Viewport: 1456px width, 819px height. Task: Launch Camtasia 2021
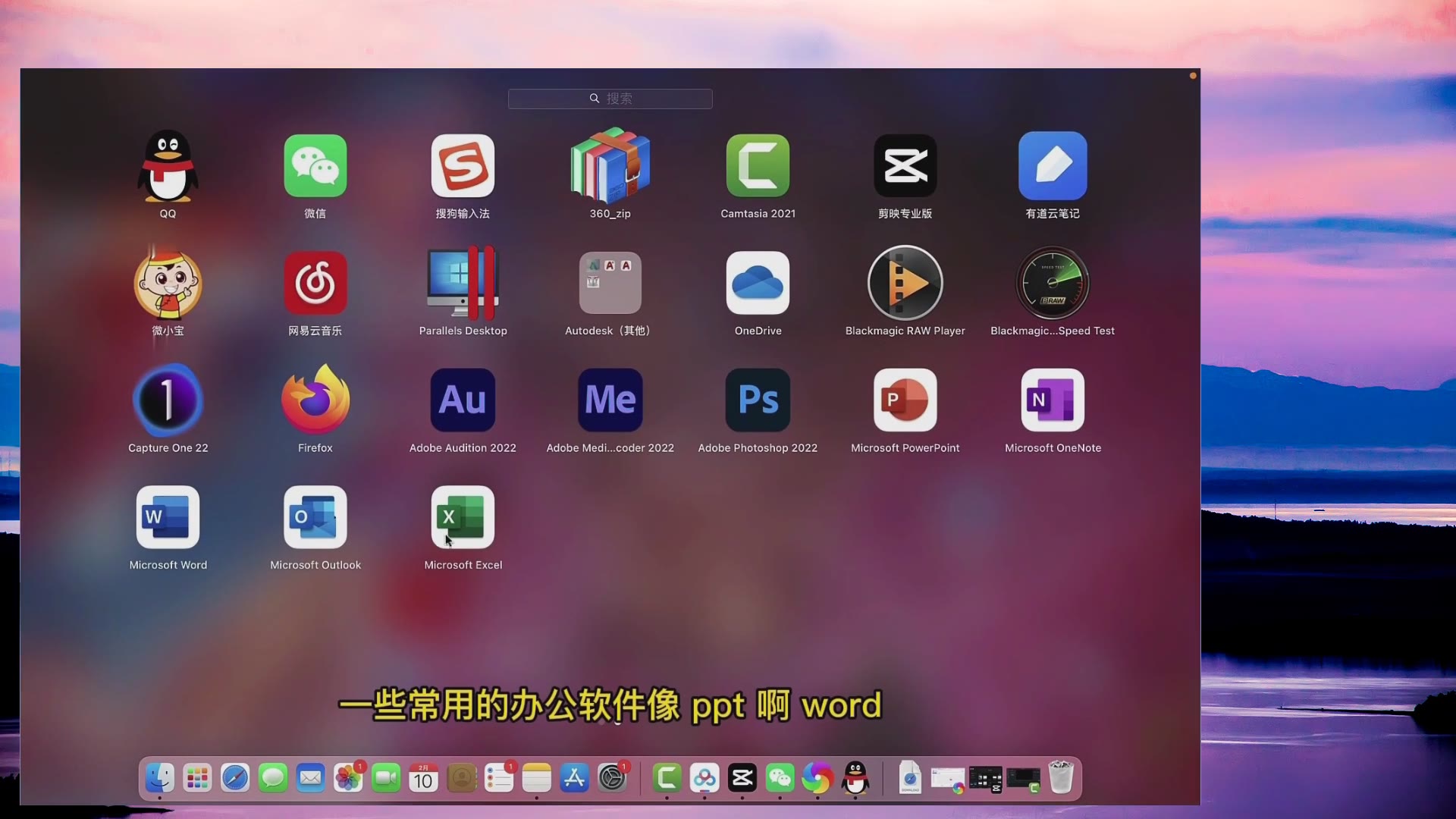(758, 165)
